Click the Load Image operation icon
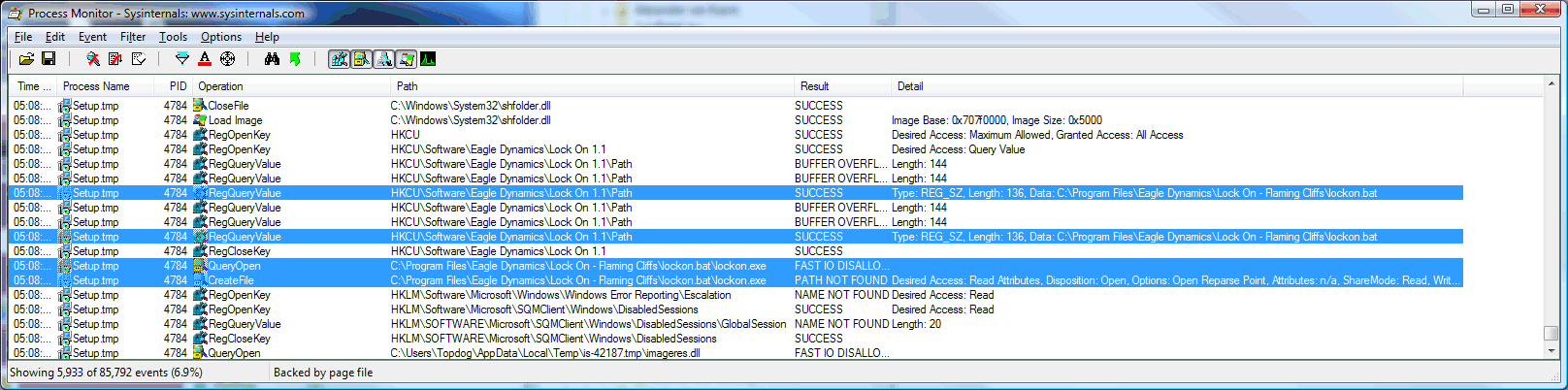 click(200, 120)
